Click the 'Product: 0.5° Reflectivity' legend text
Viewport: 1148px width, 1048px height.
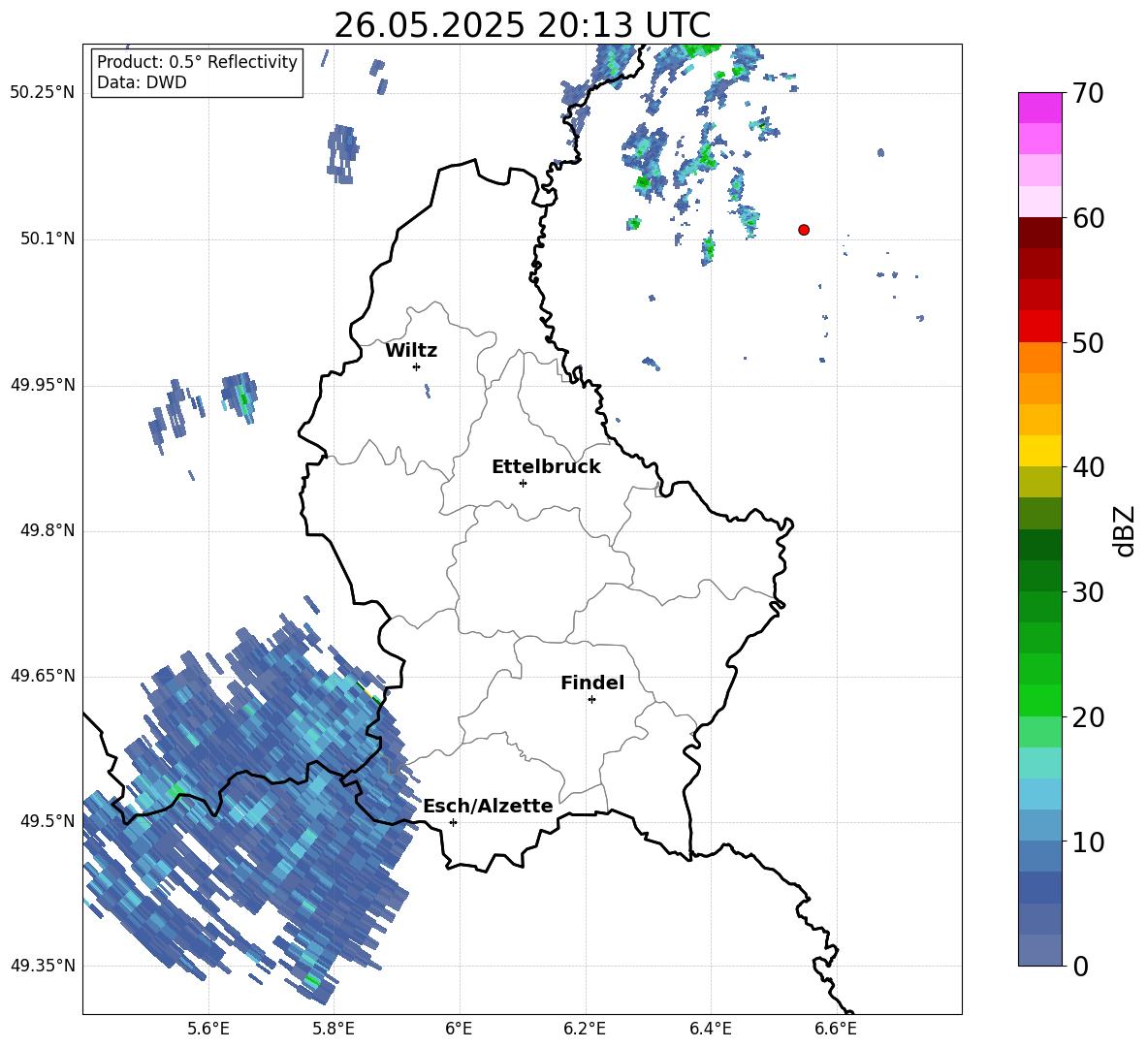(197, 62)
